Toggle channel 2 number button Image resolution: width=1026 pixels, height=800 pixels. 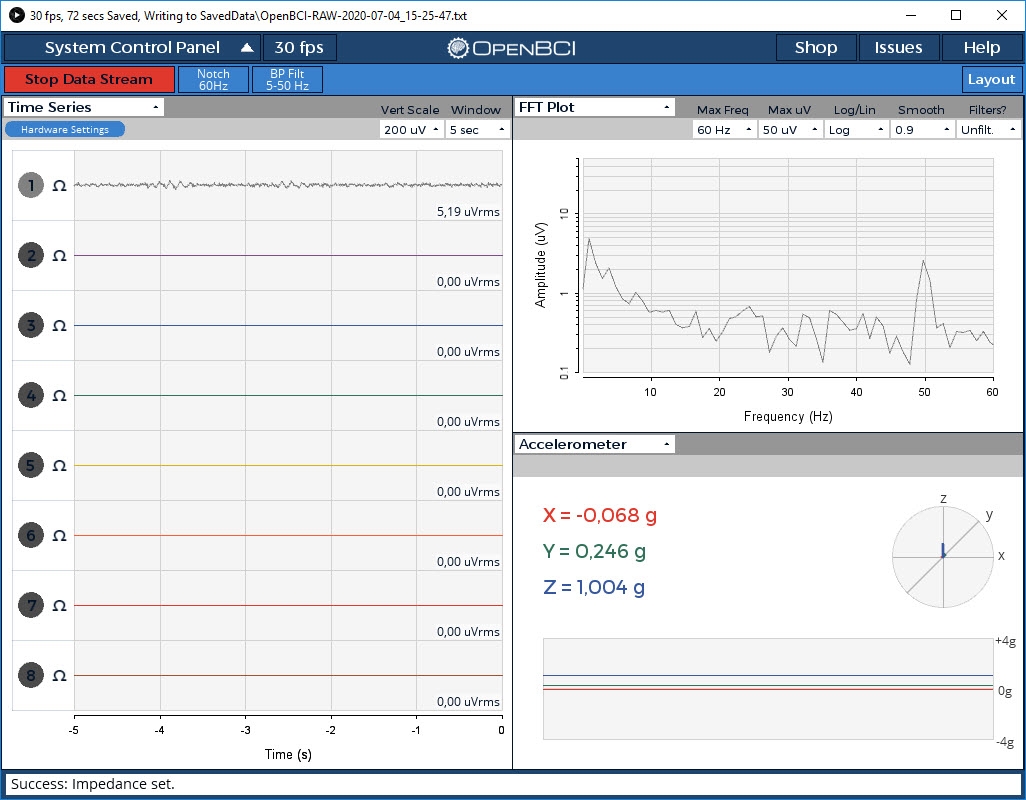click(31, 256)
